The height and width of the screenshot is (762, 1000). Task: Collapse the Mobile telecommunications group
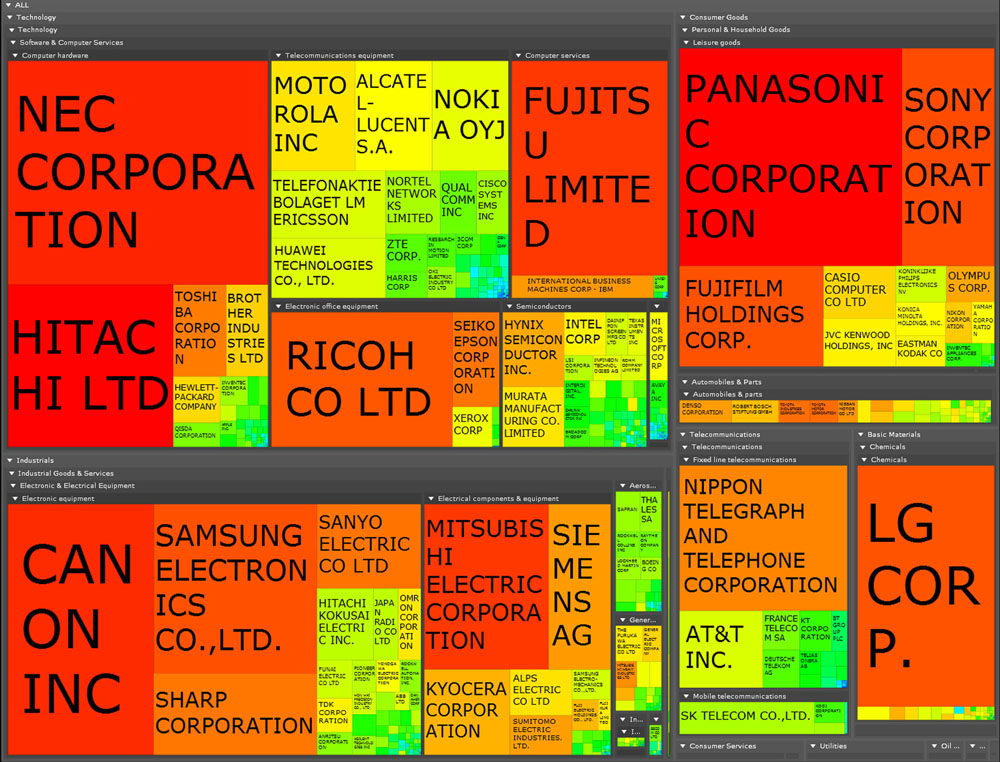(686, 696)
